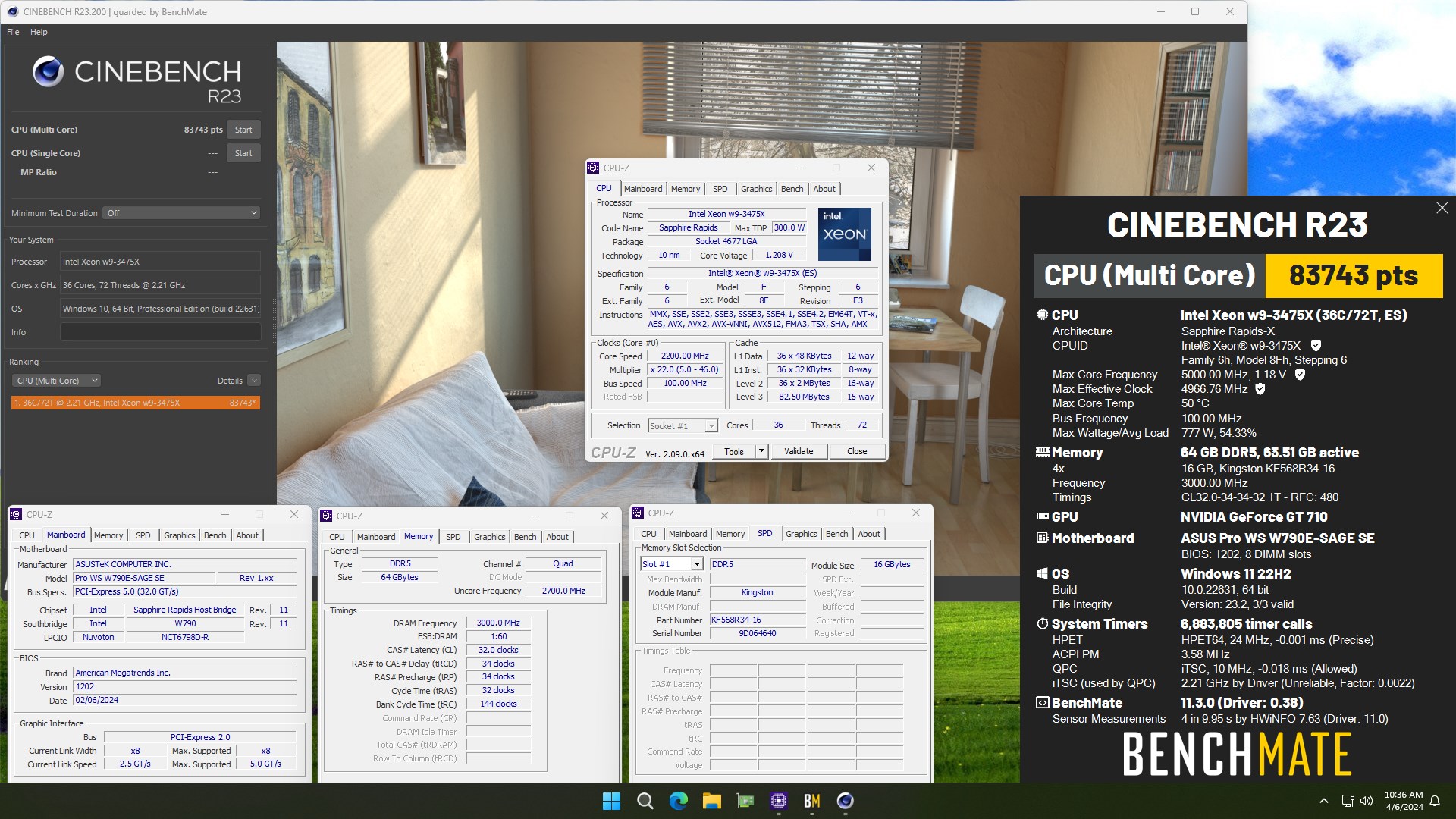Click the DRAM Frequency 3000.0 MHz value
Viewport: 1456px width, 819px height.
(498, 623)
